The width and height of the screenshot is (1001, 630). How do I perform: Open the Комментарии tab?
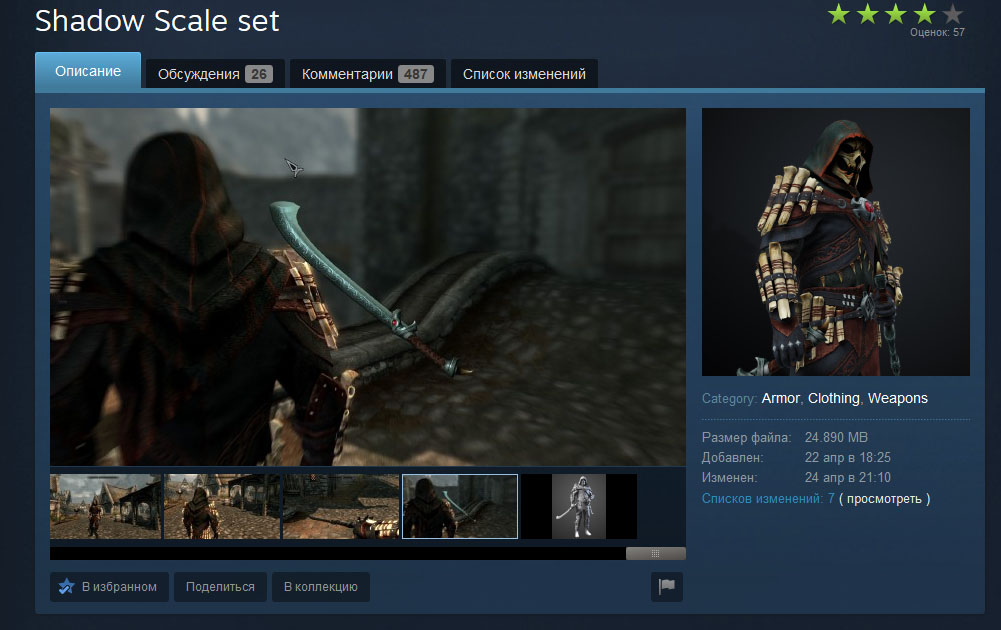click(368, 74)
